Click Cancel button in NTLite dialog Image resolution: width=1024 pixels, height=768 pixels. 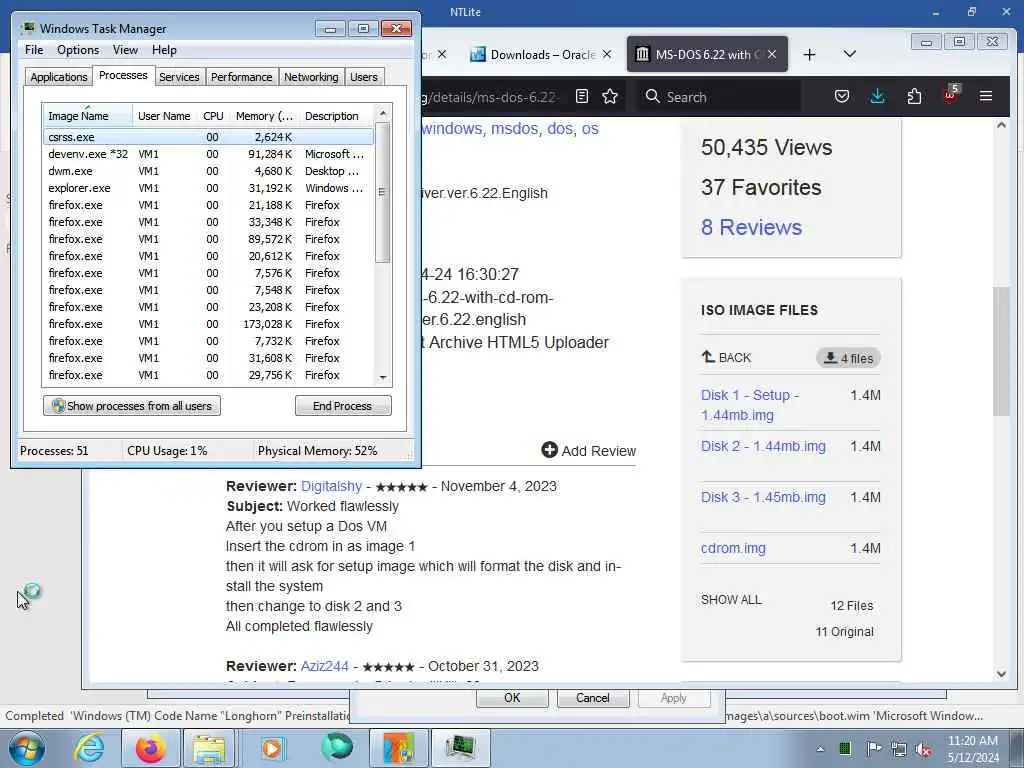(592, 697)
